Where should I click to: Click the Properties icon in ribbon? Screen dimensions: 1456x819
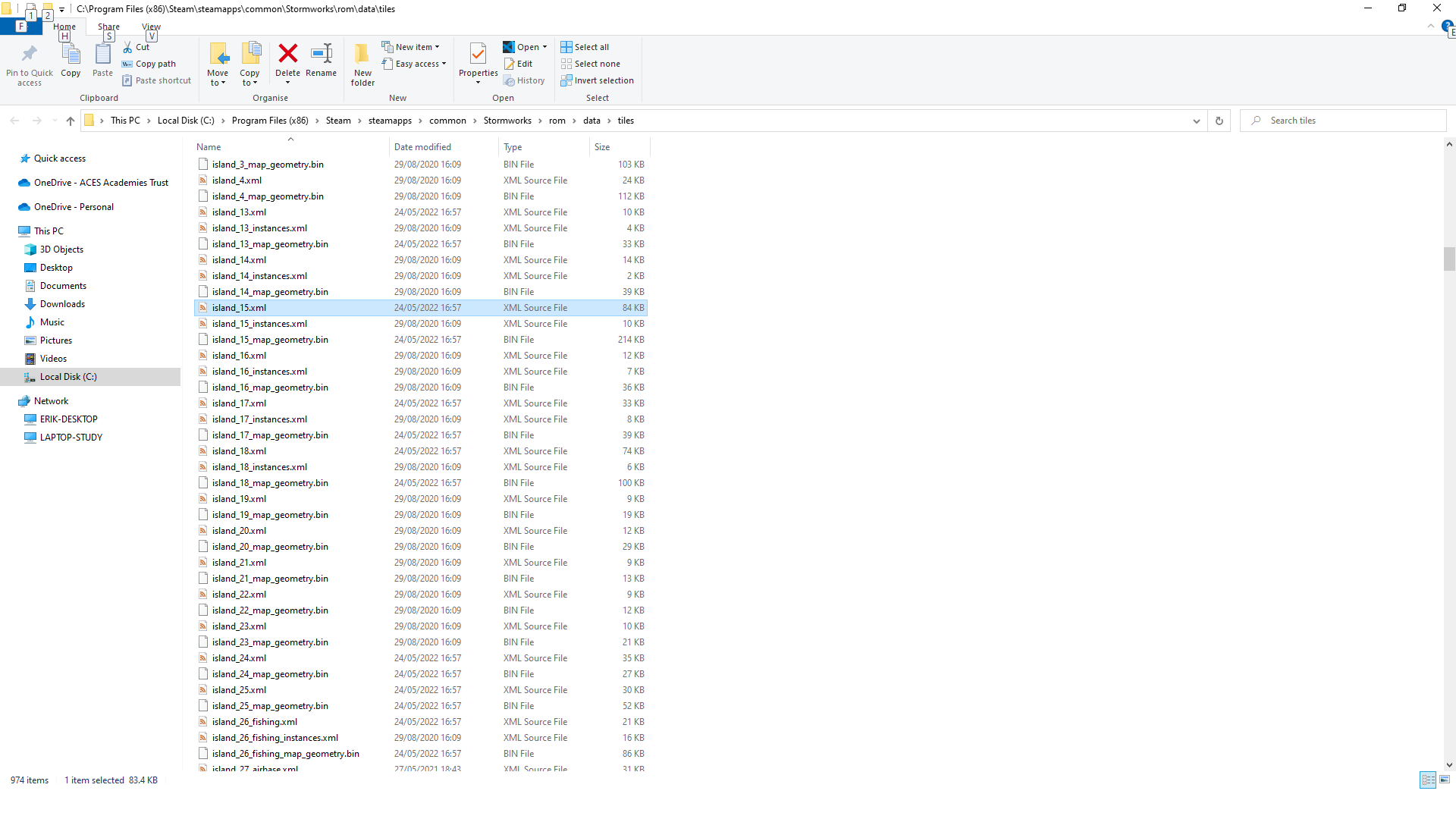point(478,54)
